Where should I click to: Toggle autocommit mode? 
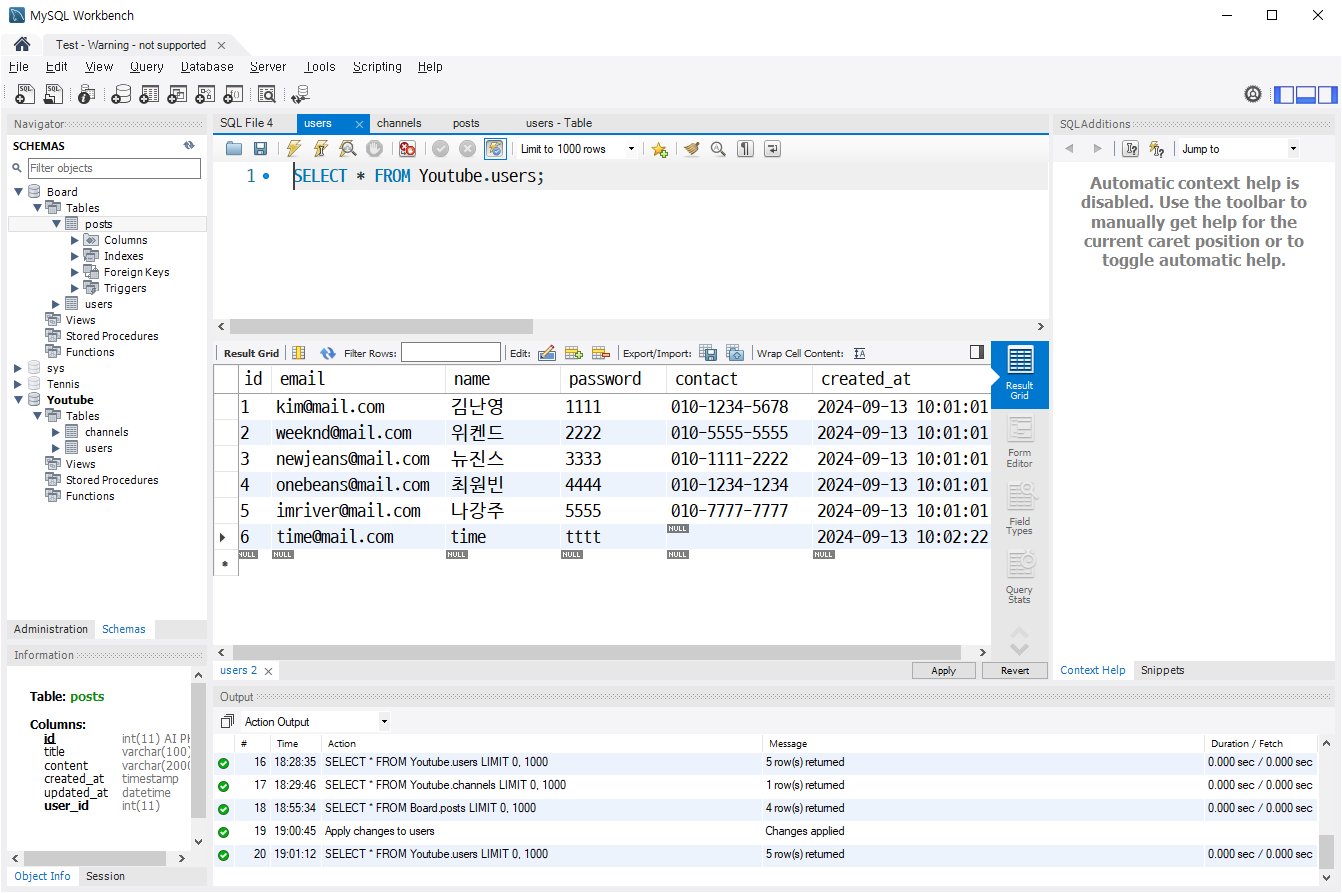pos(495,149)
